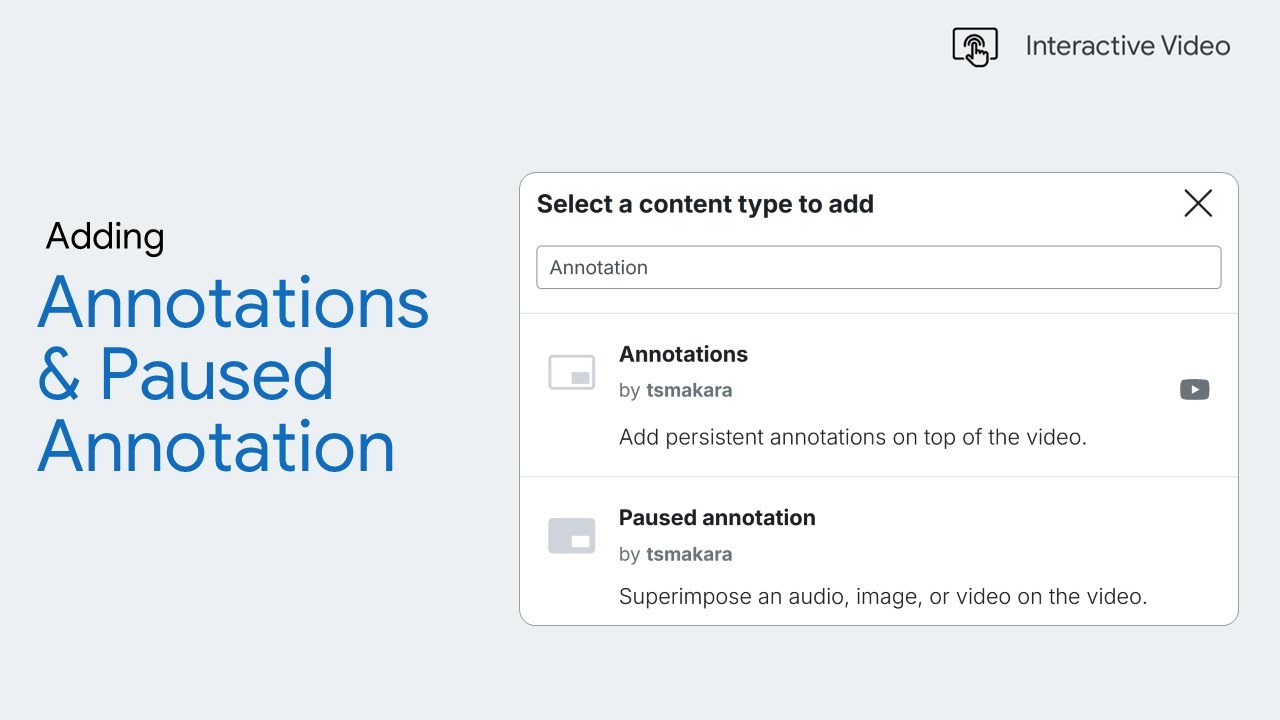Close the content type selection dialog
1280x720 pixels.
(x=1197, y=204)
